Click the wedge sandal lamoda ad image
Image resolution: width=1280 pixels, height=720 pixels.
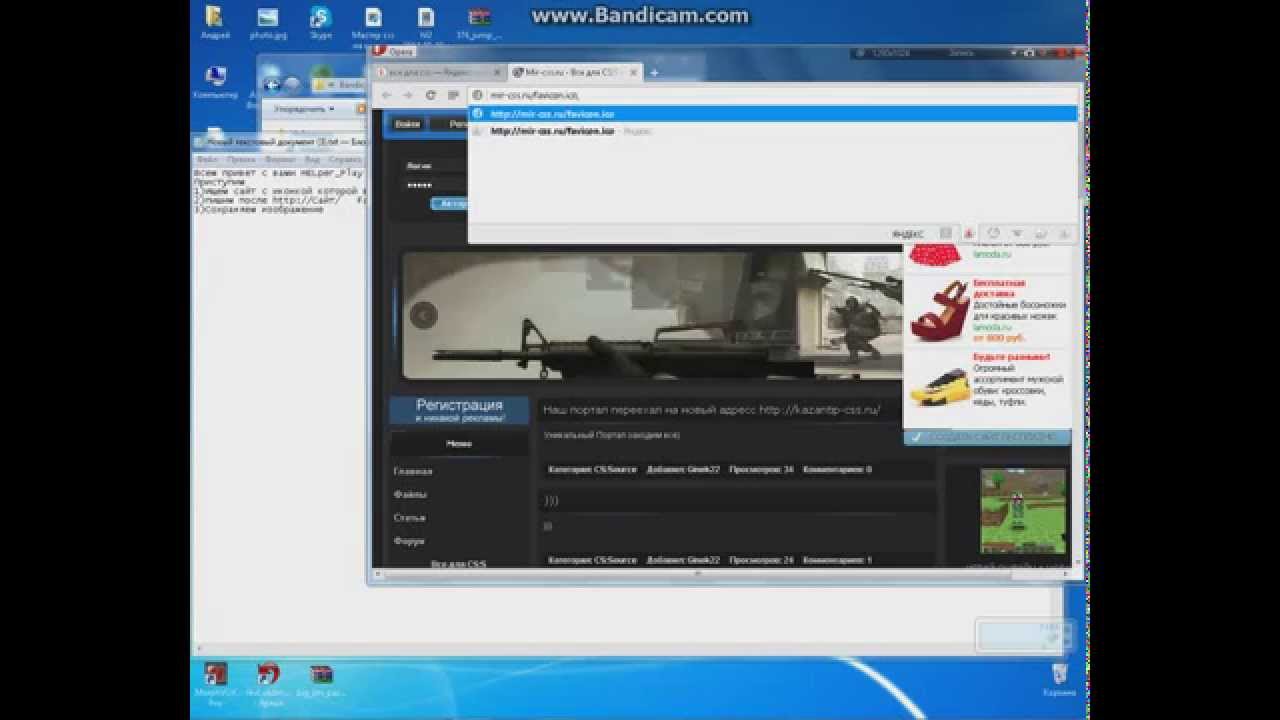[x=939, y=312]
